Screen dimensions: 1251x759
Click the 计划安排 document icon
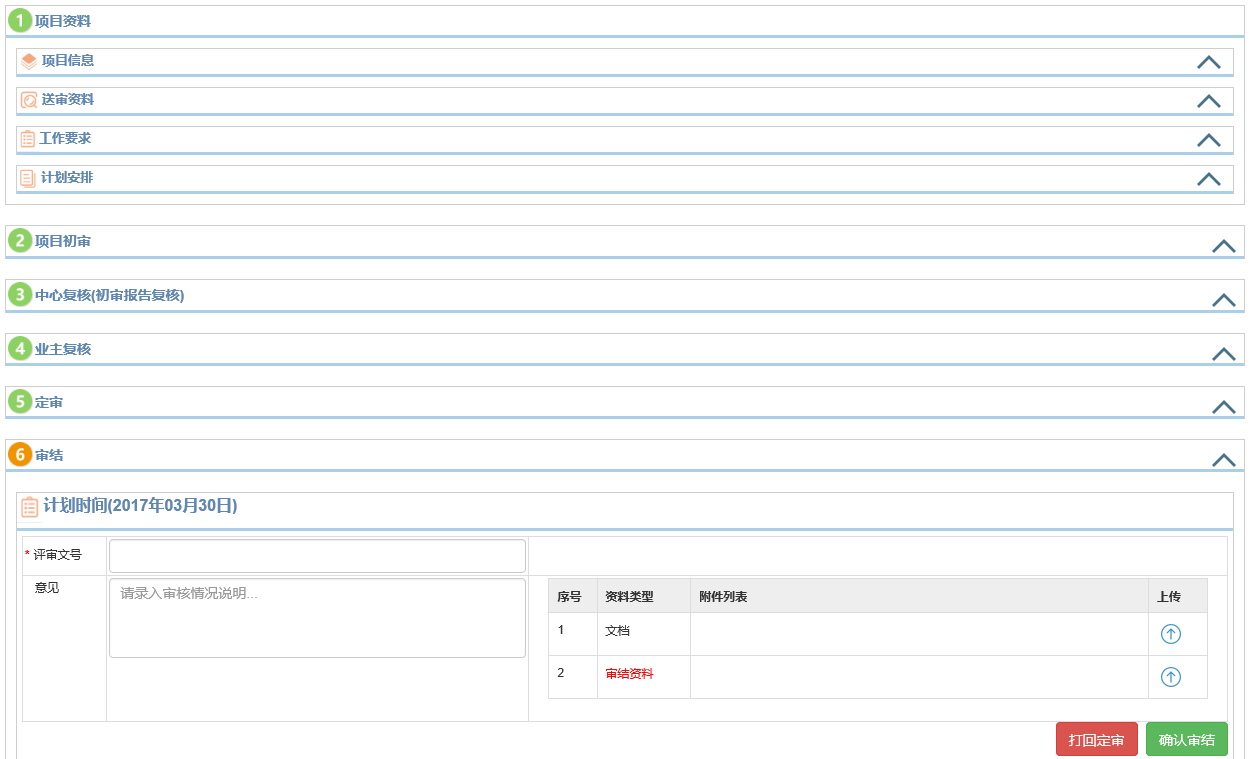pos(28,178)
